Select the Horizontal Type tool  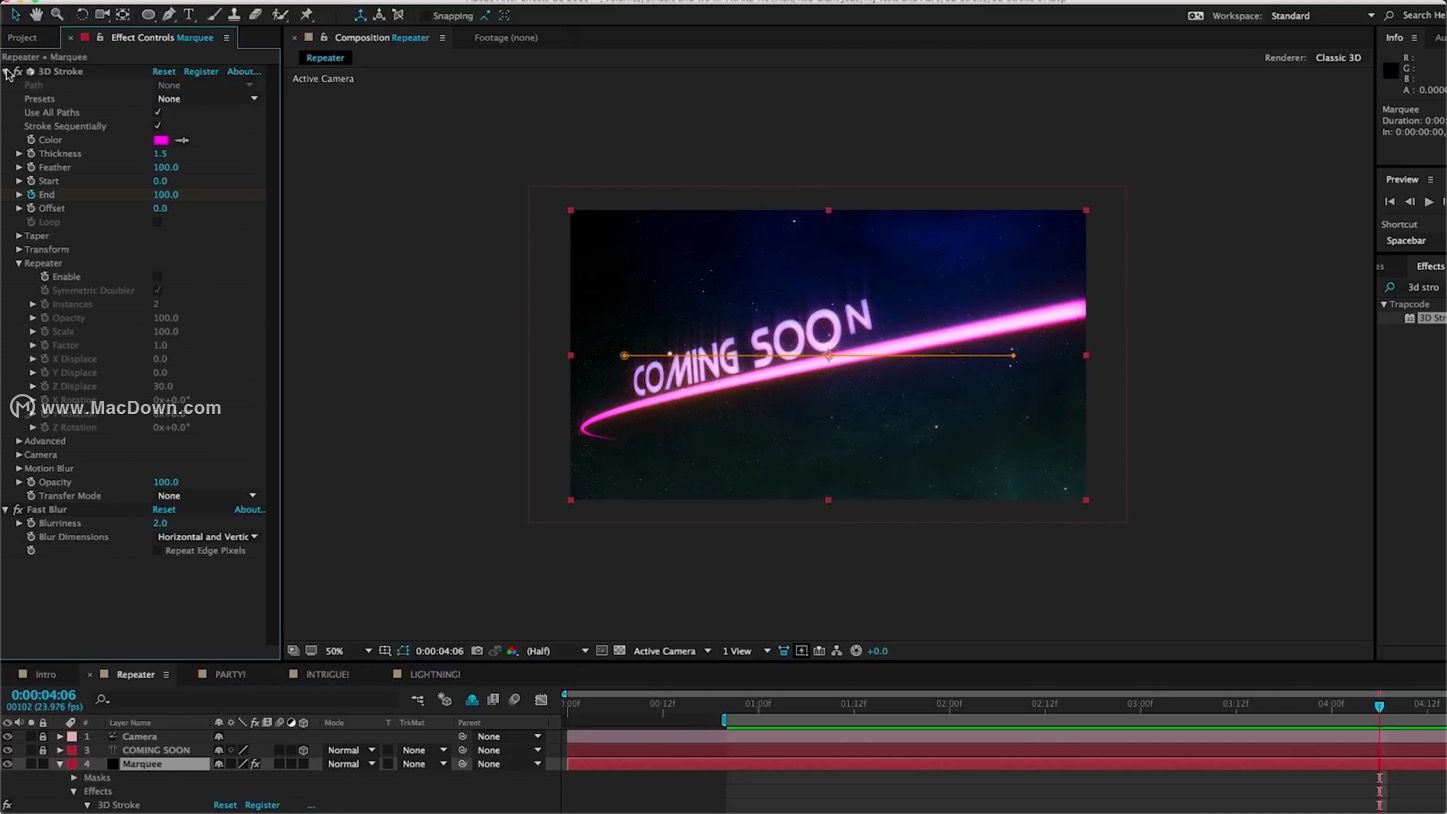pos(189,14)
